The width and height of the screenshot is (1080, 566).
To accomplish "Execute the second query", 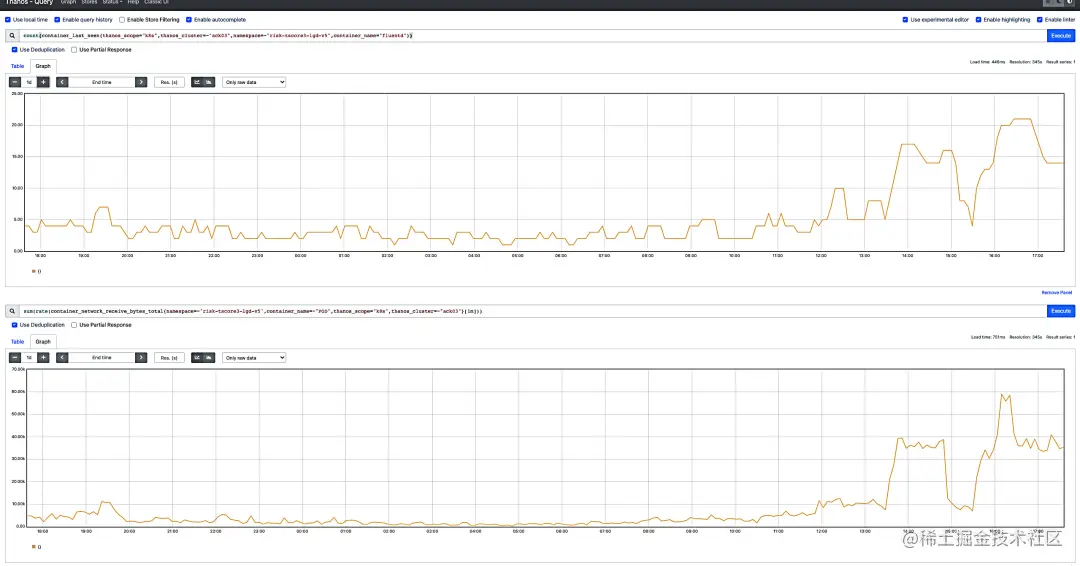I will [1061, 311].
